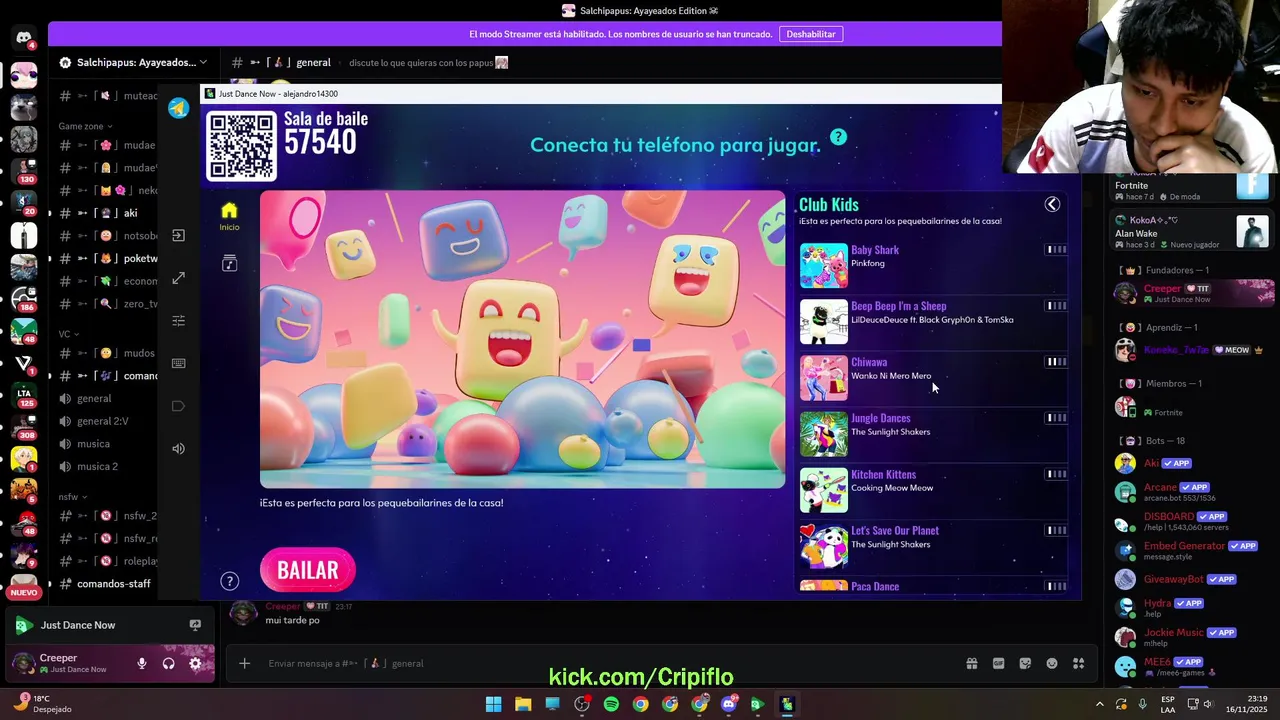Select Chiwawa song entry
This screenshot has height=720, width=1280.
point(933,376)
